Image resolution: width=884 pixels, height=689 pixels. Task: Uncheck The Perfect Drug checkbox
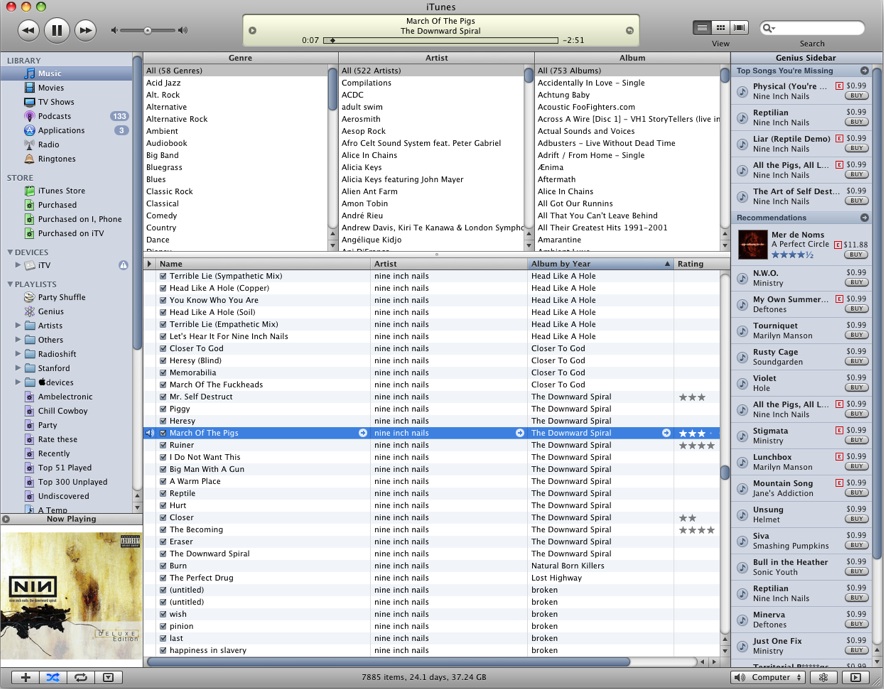click(x=163, y=578)
